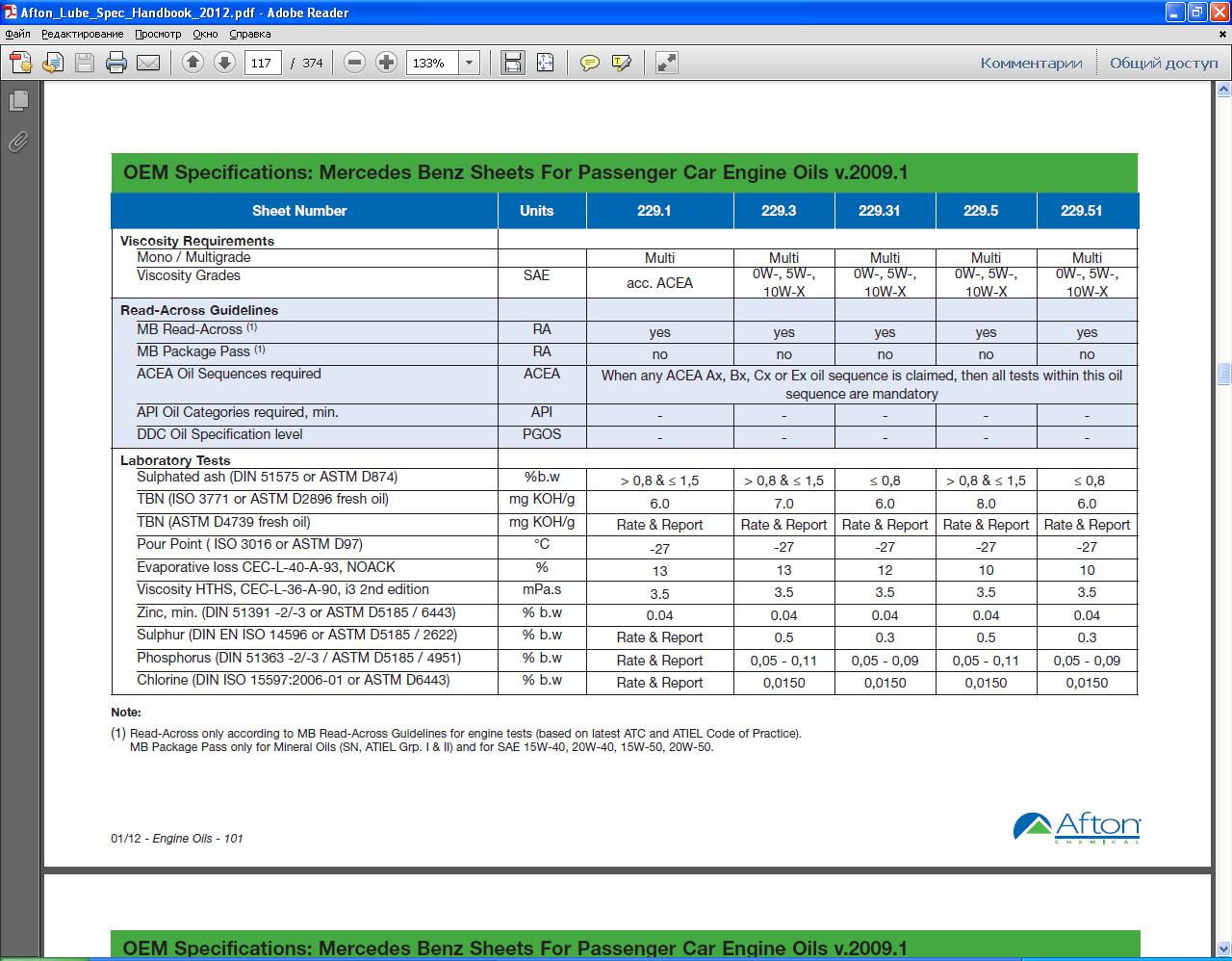Open the Редактирование menu
Image resolution: width=1232 pixels, height=961 pixels.
(82, 34)
